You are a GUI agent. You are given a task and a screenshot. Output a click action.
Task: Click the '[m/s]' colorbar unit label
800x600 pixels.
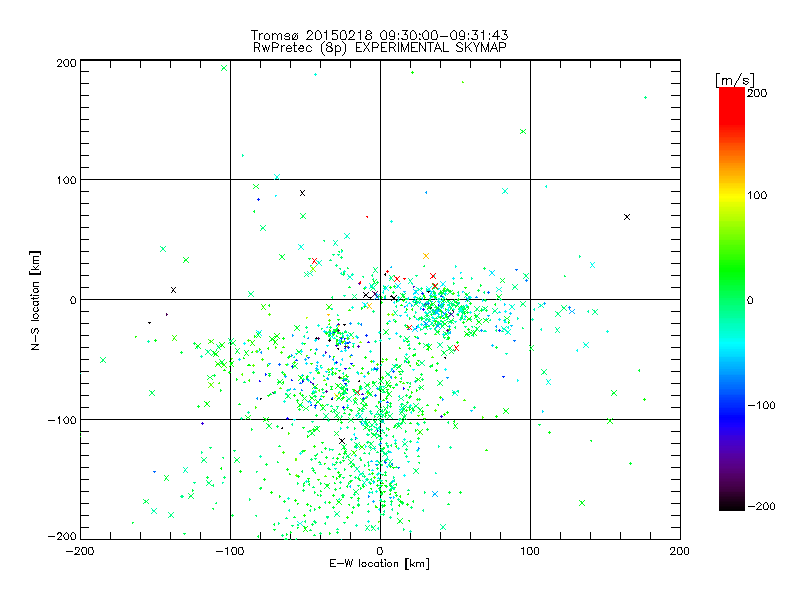pos(735,80)
